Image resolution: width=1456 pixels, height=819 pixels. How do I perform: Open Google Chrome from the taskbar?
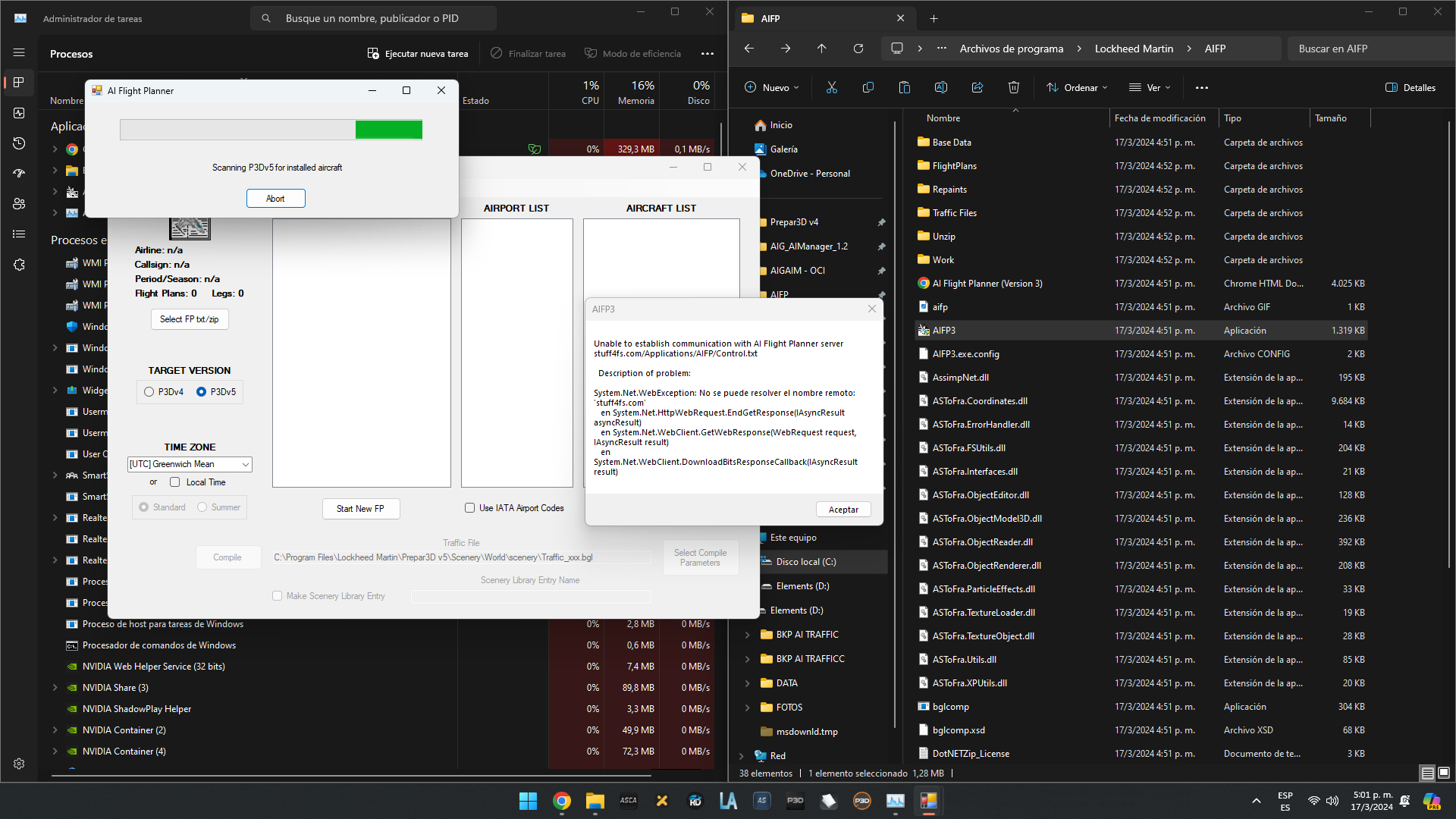click(x=561, y=801)
